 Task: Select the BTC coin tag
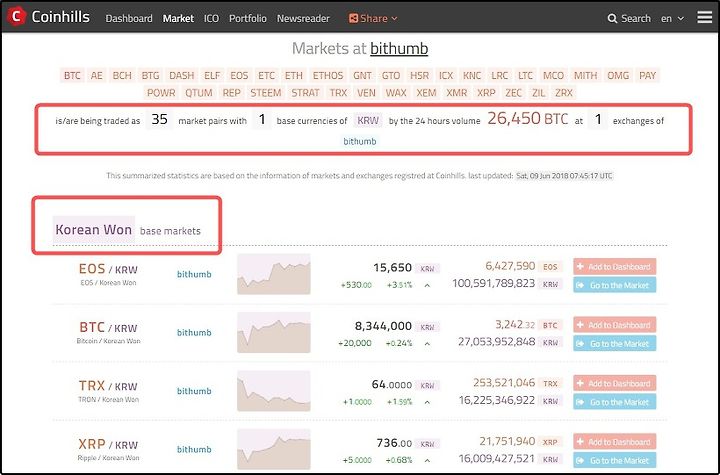point(72,75)
